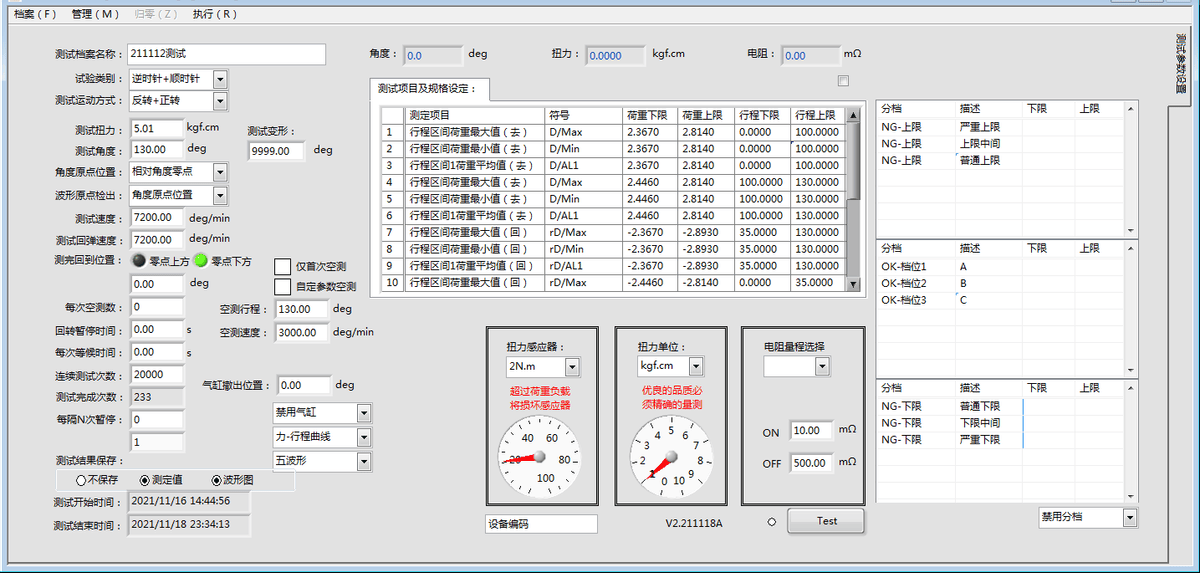
Task: Click the 测试速度 7200.00 field
Action: coord(156,217)
